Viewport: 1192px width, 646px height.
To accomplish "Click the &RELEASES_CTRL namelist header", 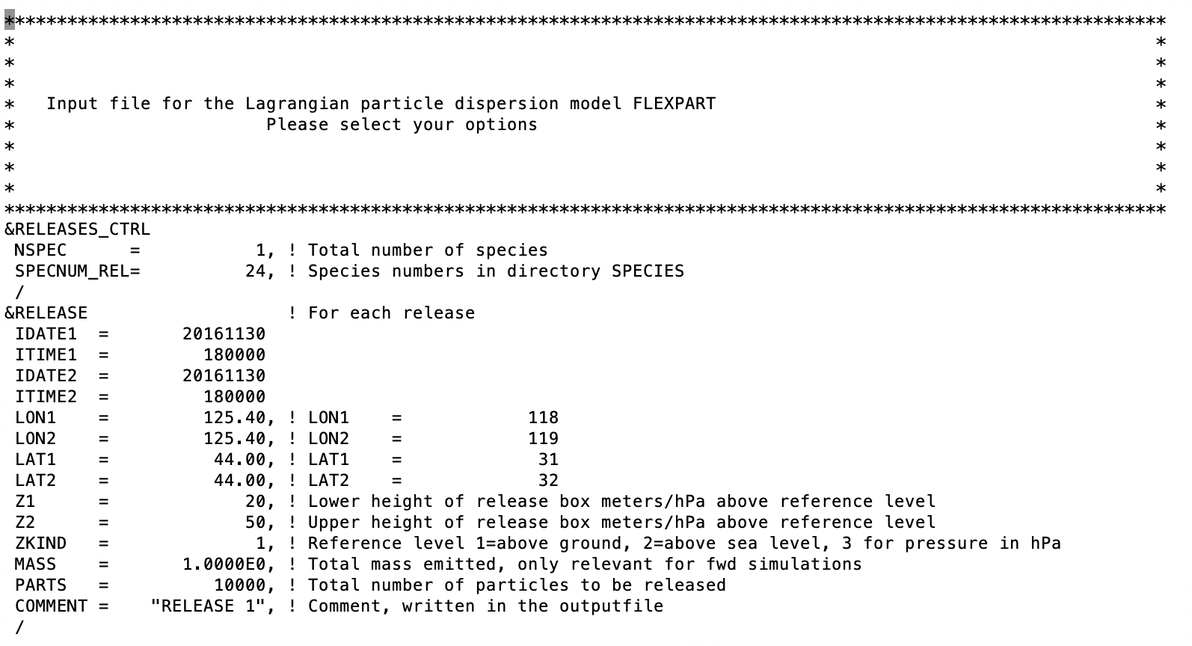I will (x=77, y=229).
